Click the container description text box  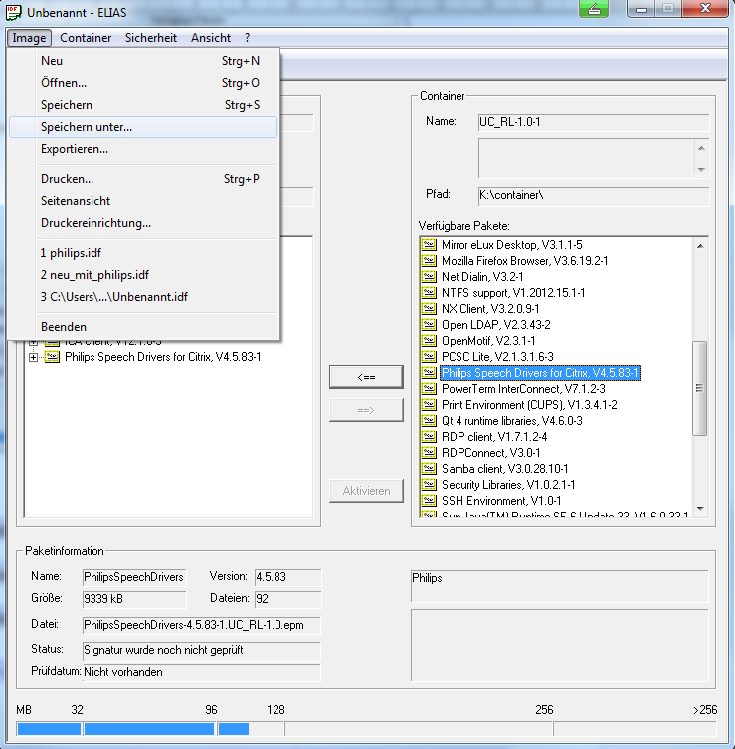pos(586,159)
